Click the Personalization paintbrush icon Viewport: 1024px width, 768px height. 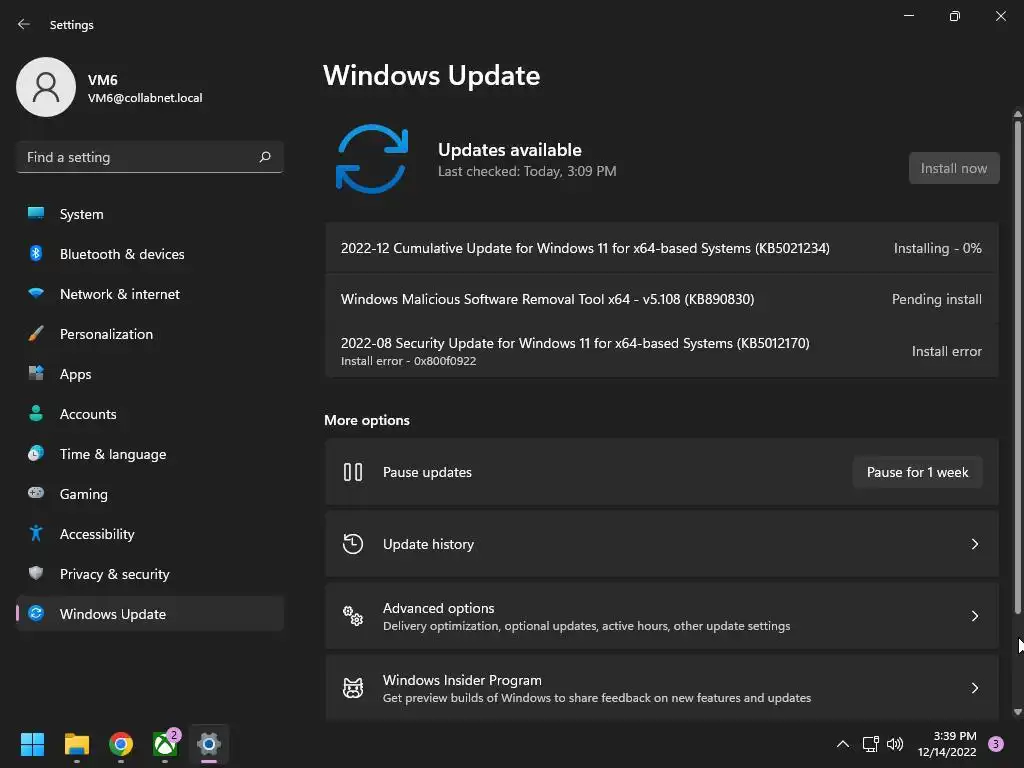pos(36,333)
